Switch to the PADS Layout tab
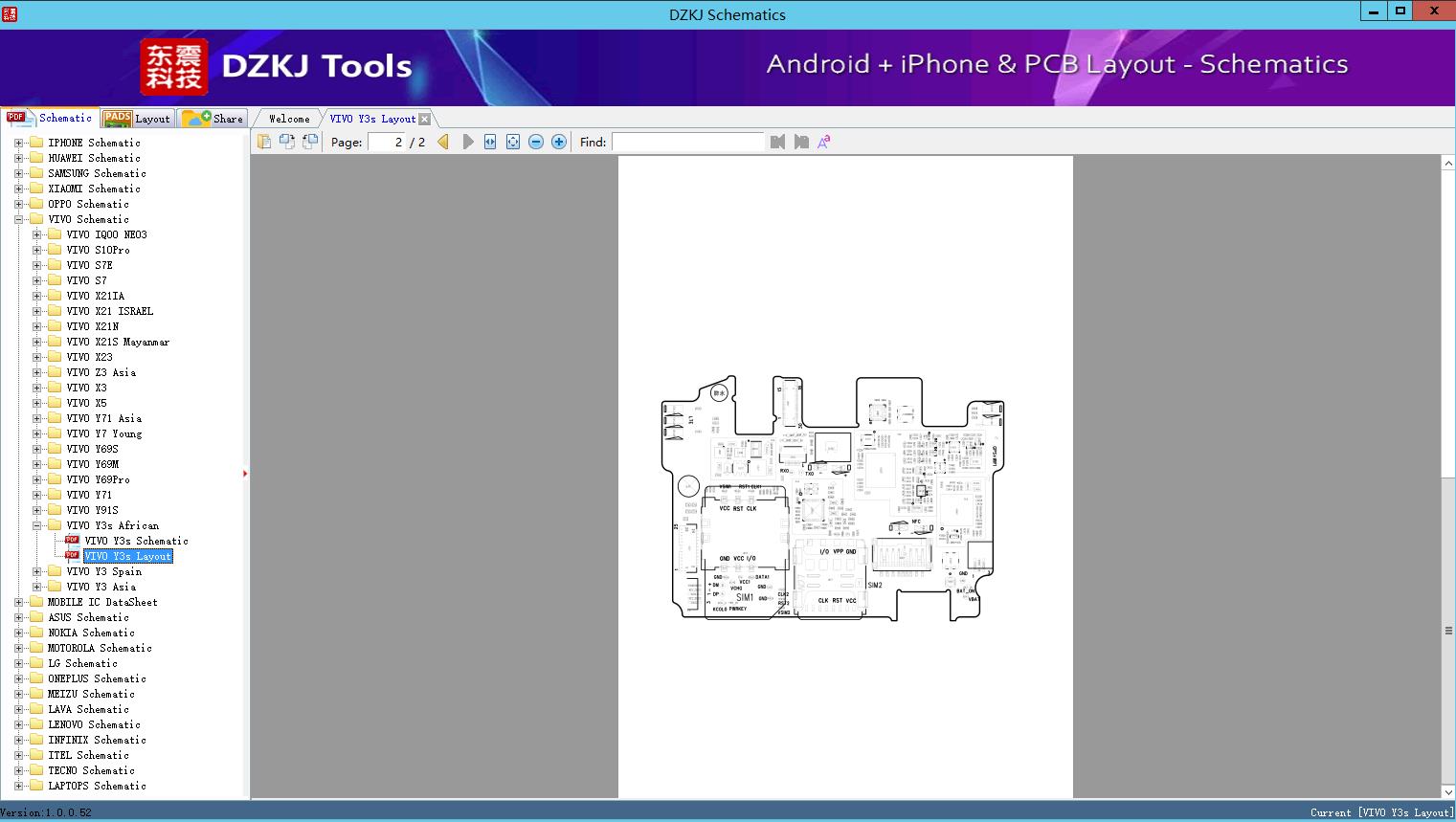The height and width of the screenshot is (822, 1456). 137,118
